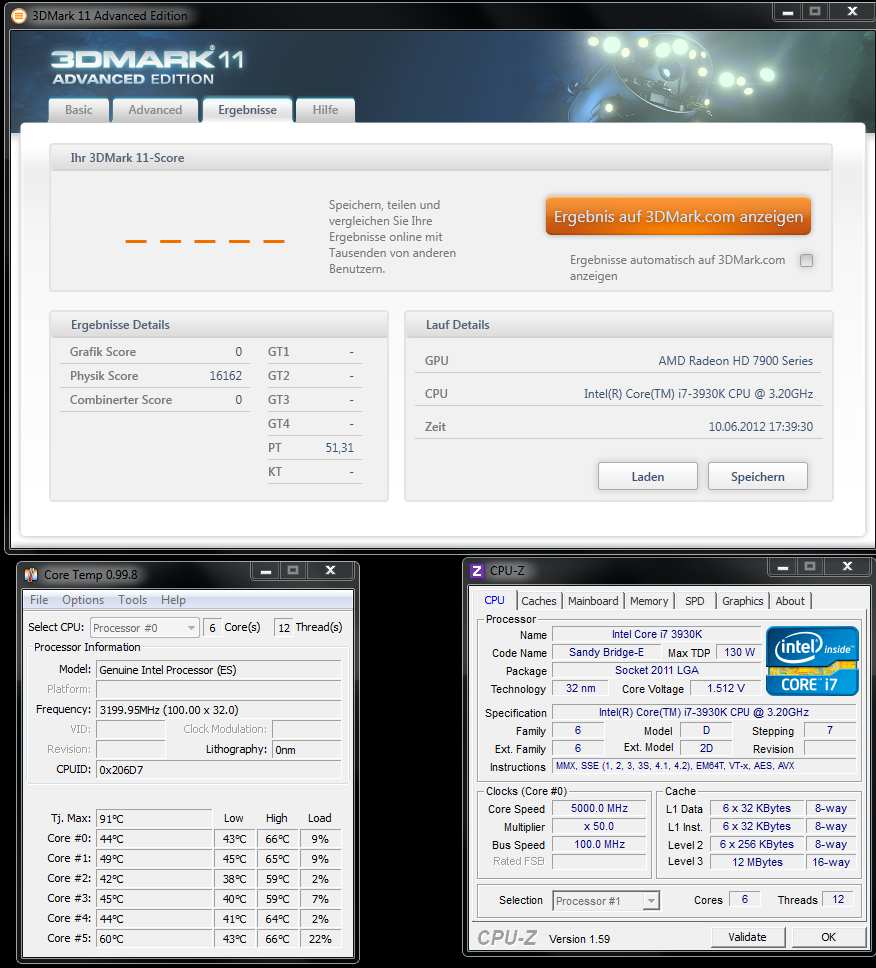The width and height of the screenshot is (876, 968).
Task: Click the Technology value 32 nm
Action: click(580, 688)
